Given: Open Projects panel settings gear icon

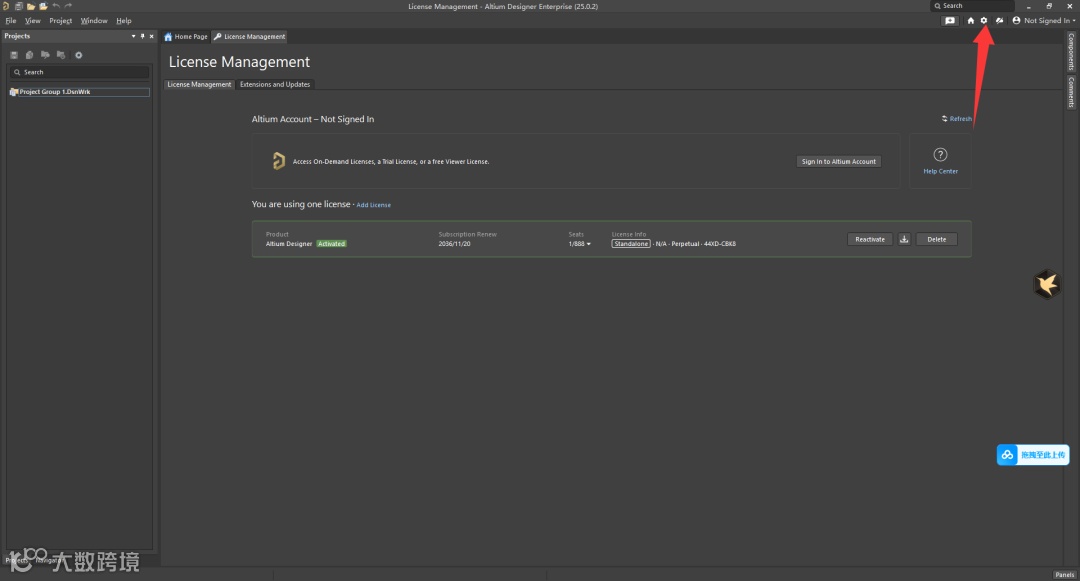Looking at the screenshot, I should (79, 55).
